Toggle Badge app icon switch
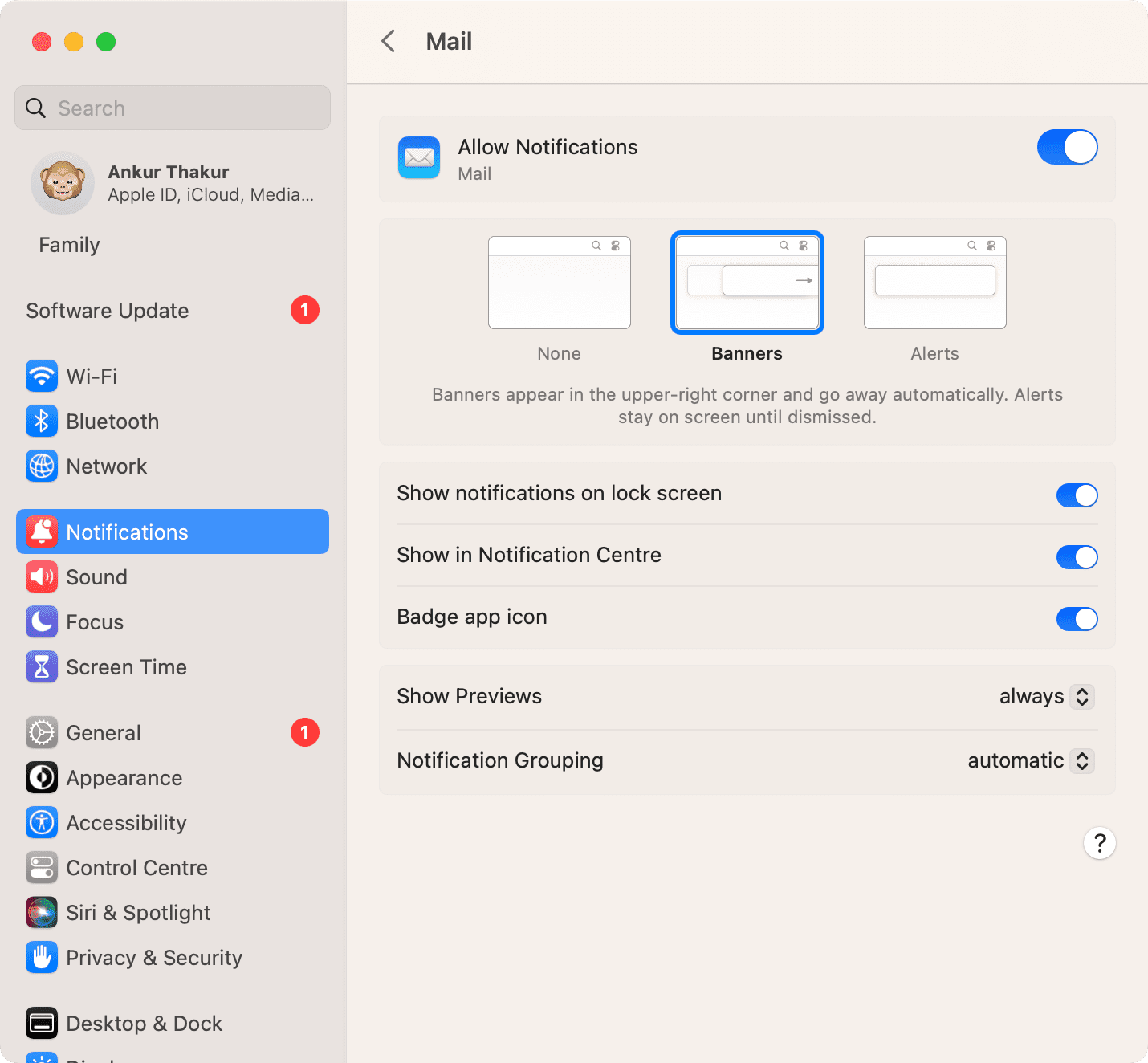 point(1077,619)
